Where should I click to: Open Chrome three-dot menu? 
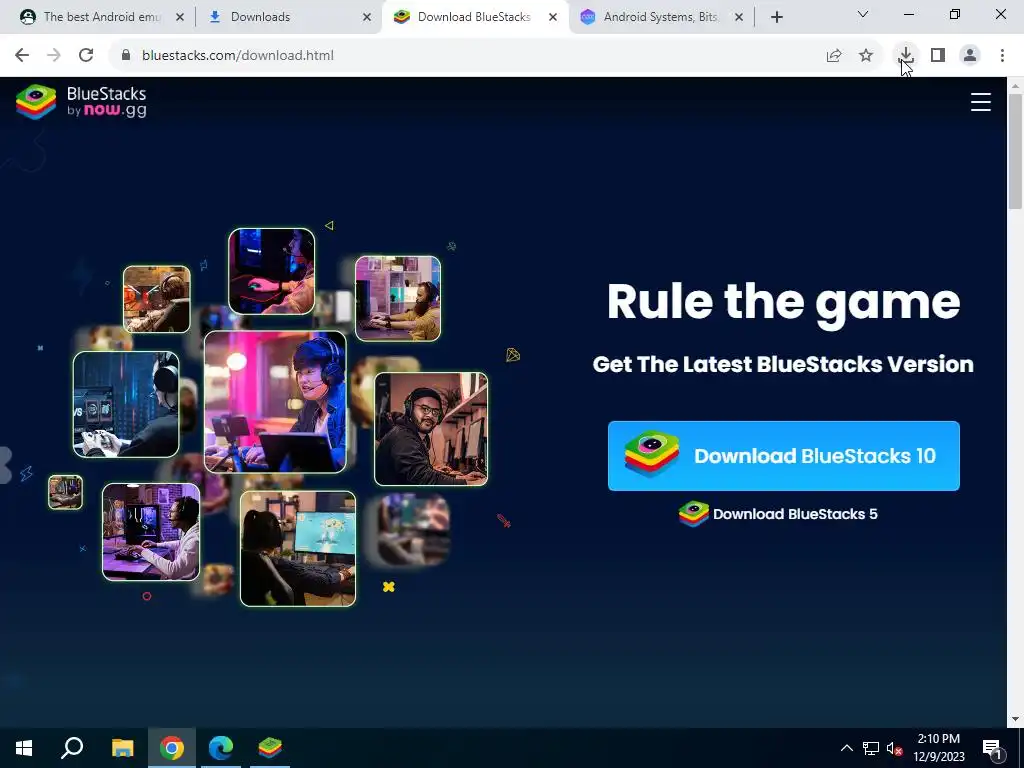[x=1002, y=56]
